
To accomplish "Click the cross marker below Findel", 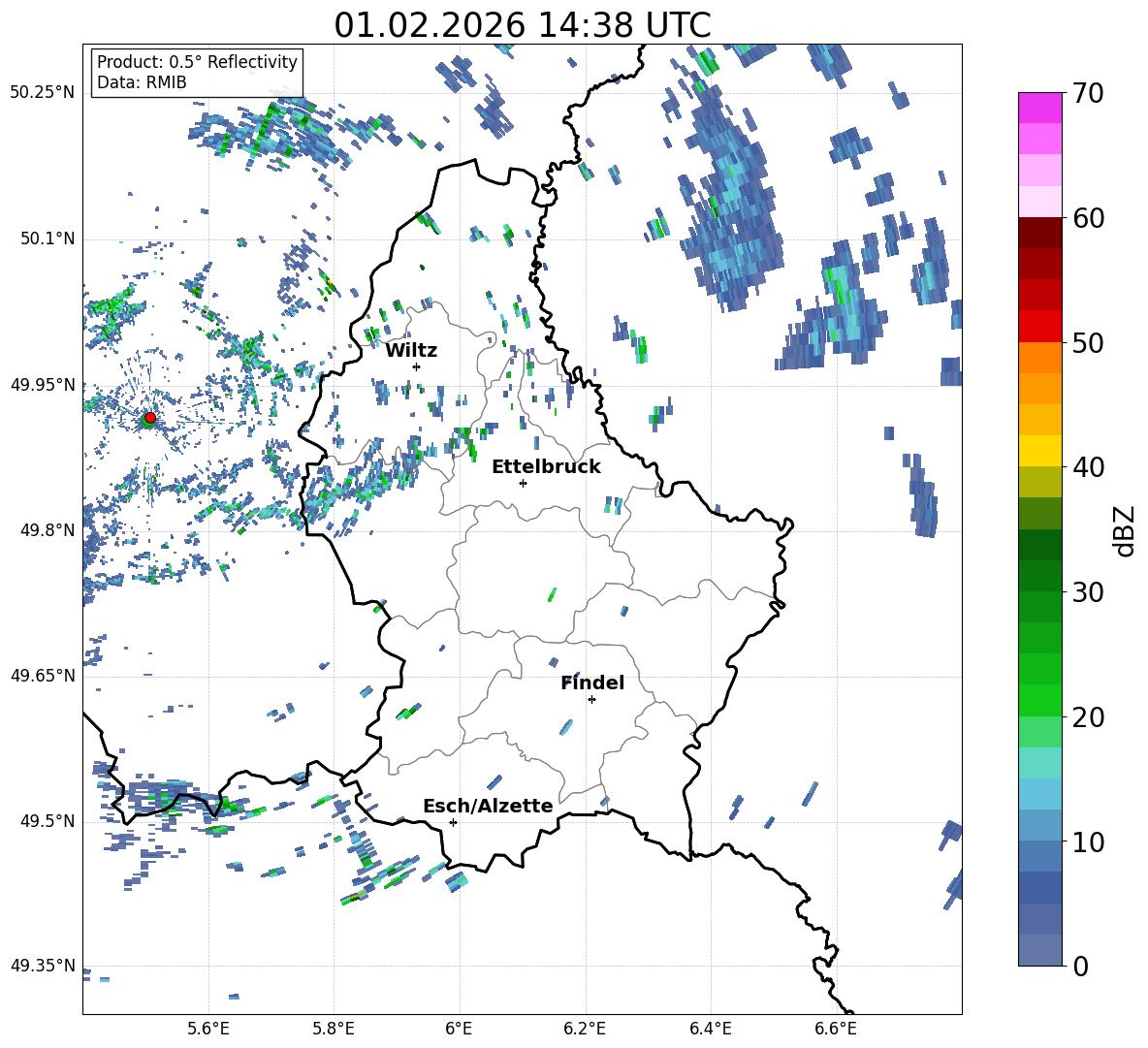I will click(591, 700).
